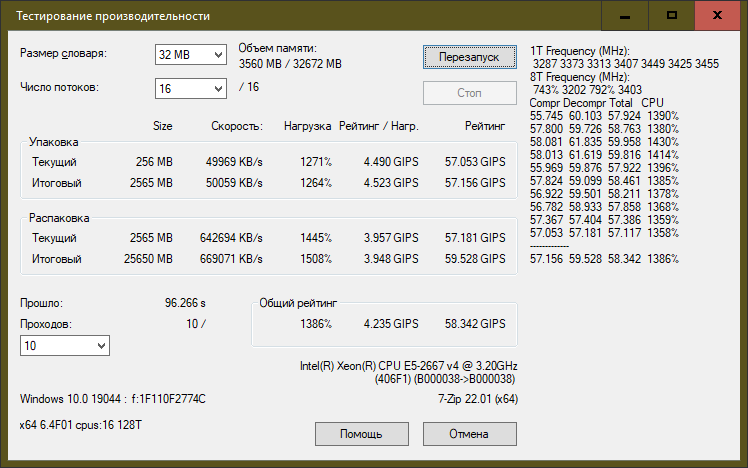Click the log row 58.081 61.835 59.958 1430%

[x=604, y=142]
